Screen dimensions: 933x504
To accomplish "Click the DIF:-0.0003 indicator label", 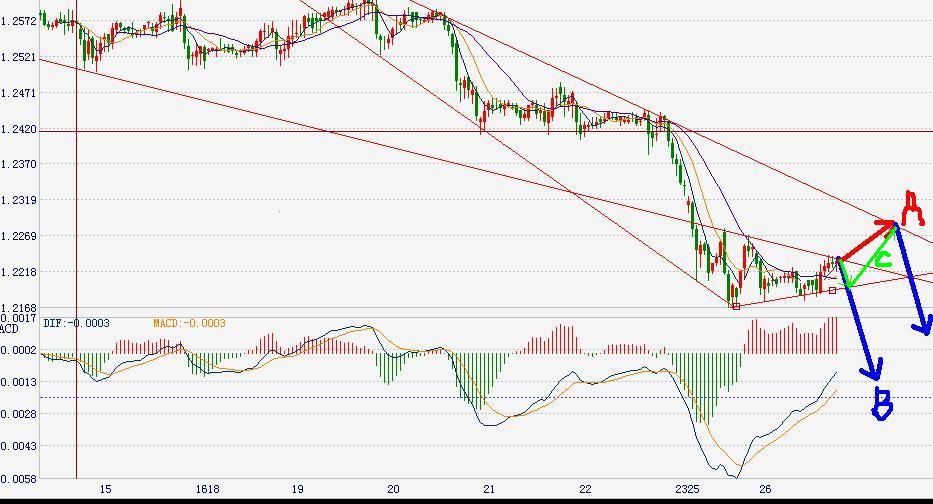I will [x=76, y=323].
